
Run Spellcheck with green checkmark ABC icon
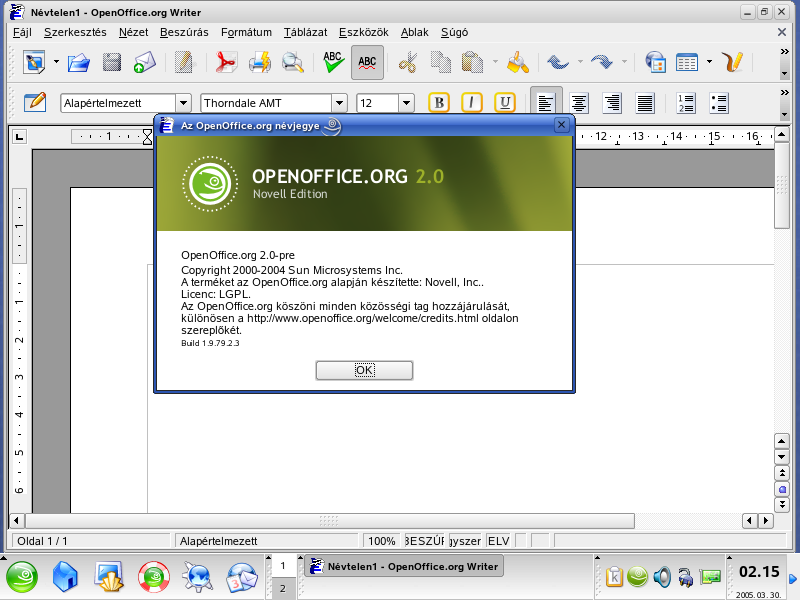(x=333, y=62)
